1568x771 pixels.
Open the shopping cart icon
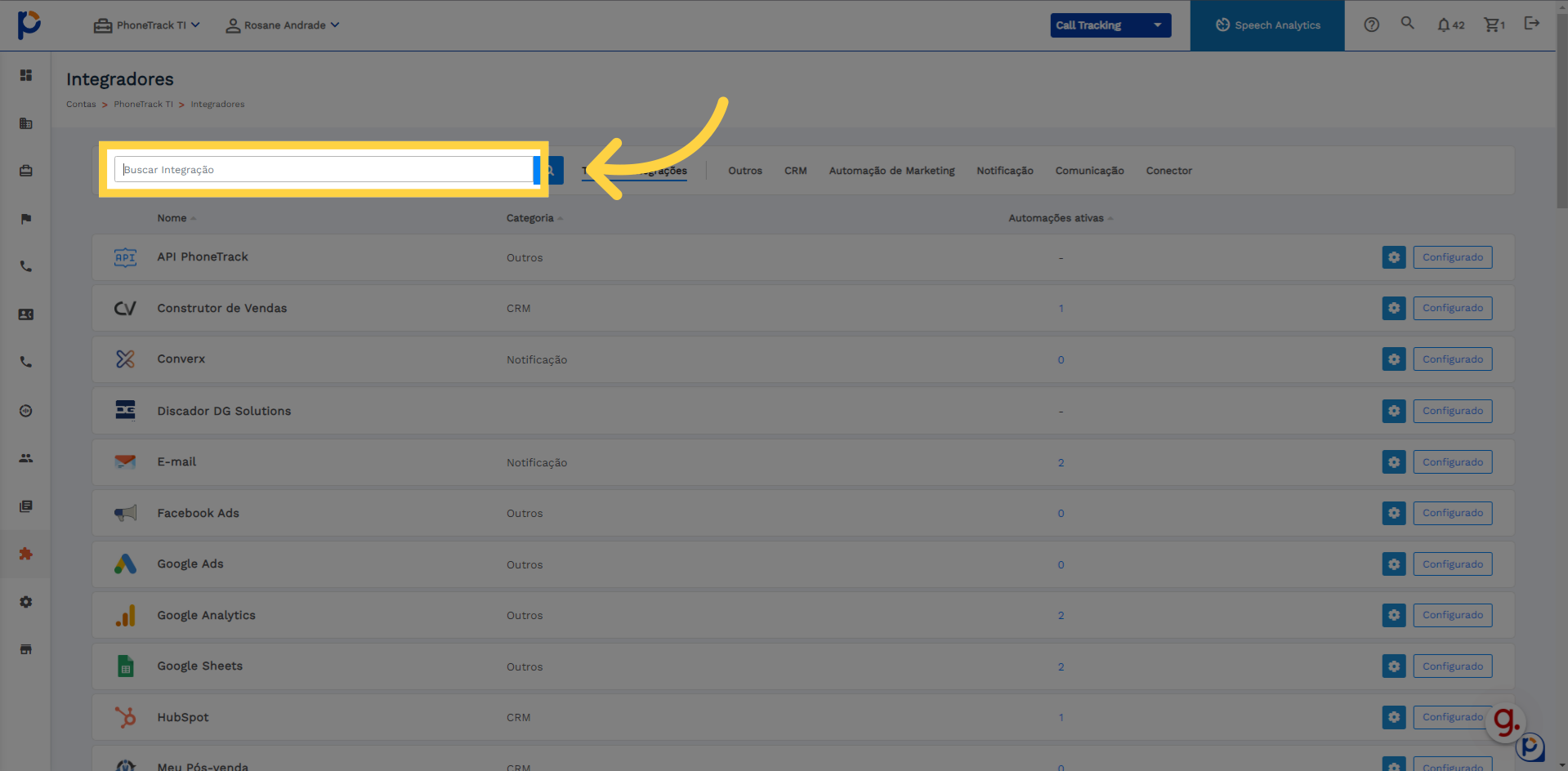[1494, 25]
